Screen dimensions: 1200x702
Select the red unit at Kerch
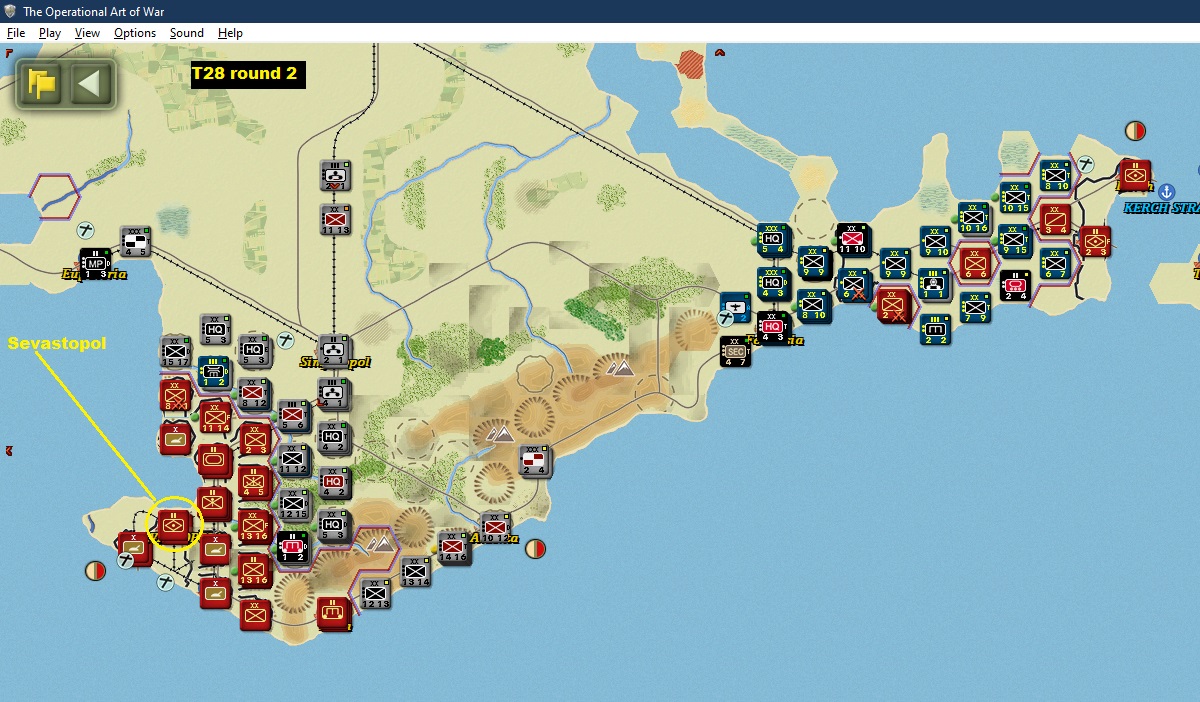[x=1134, y=176]
